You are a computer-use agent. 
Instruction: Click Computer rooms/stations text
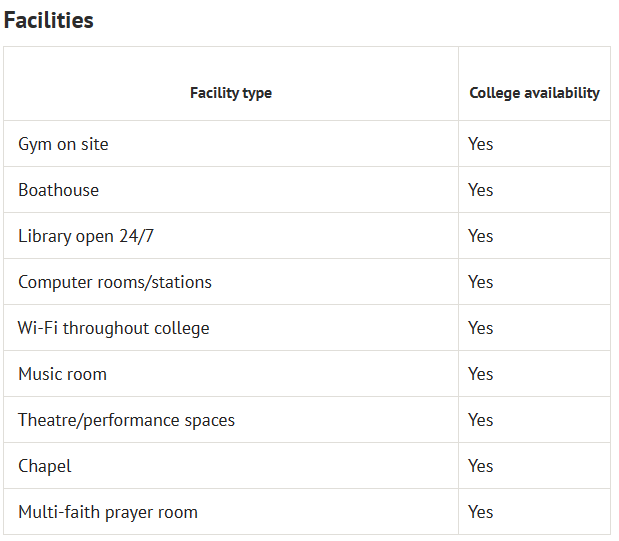(115, 282)
